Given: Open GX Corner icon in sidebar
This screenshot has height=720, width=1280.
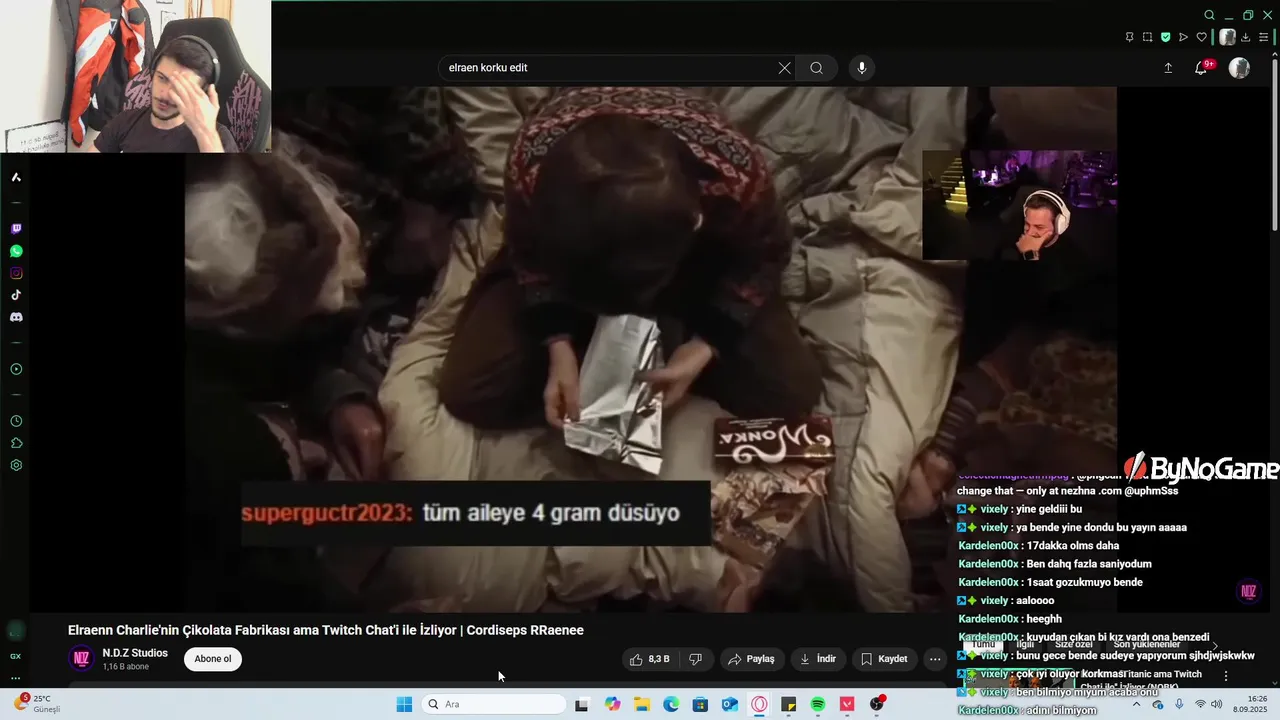Looking at the screenshot, I should (15, 656).
